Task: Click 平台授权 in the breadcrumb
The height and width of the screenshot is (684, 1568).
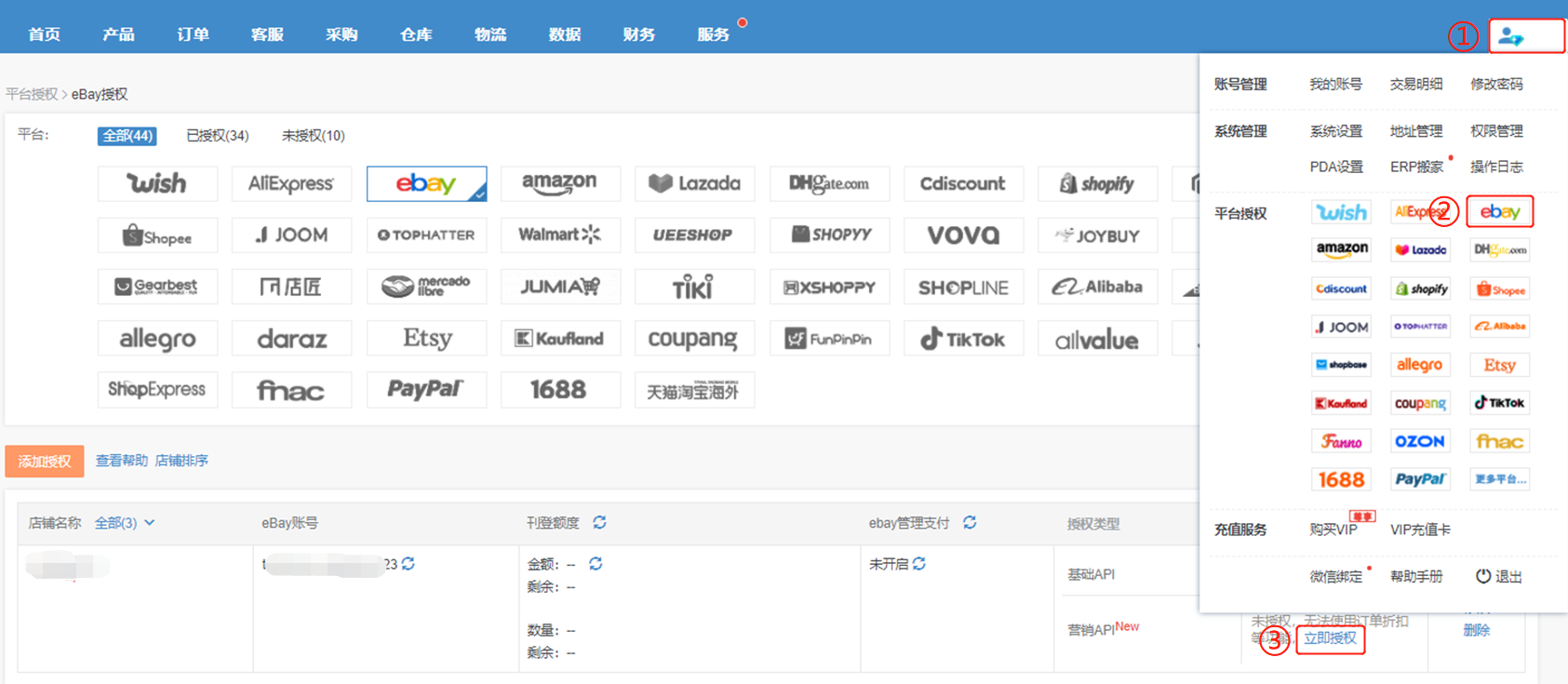Action: click(31, 94)
